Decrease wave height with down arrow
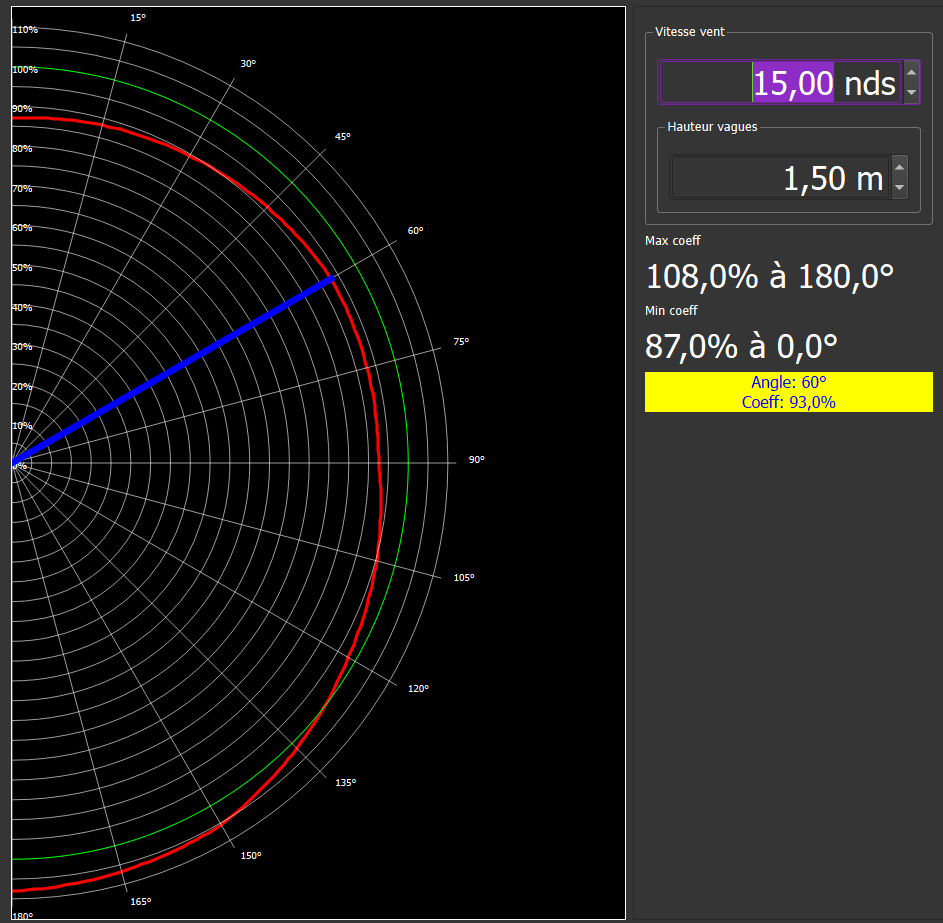This screenshot has width=943, height=923. pos(899,188)
